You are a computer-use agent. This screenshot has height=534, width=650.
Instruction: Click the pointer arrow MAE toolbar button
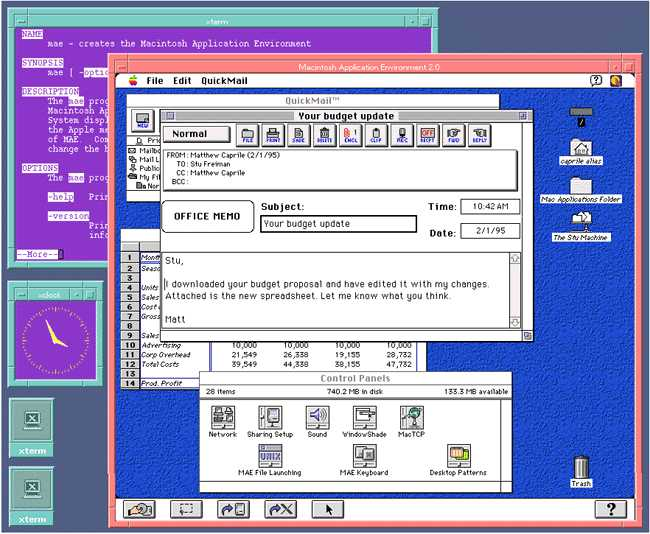pos(328,510)
